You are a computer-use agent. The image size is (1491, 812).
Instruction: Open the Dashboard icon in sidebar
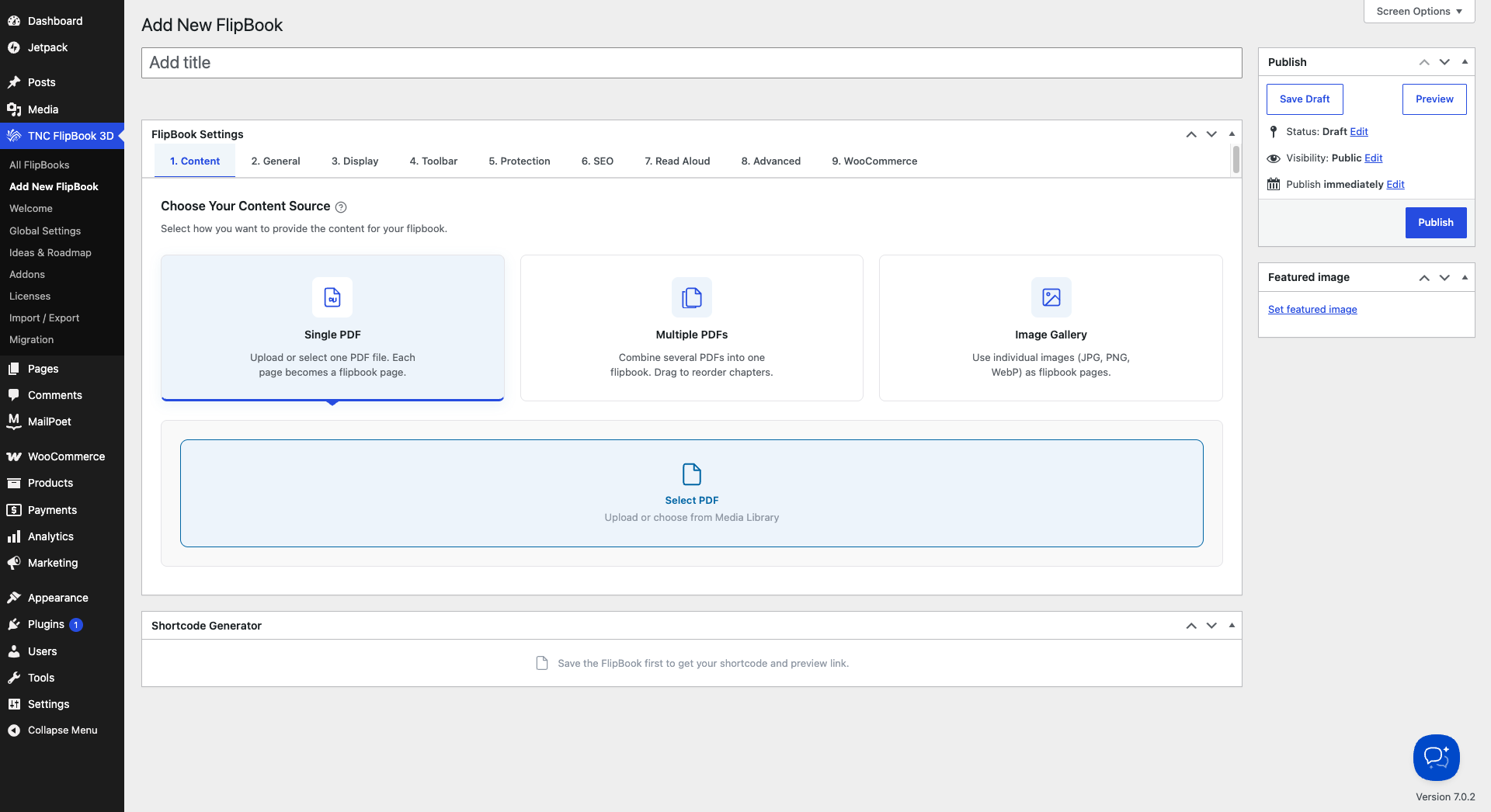(x=14, y=21)
